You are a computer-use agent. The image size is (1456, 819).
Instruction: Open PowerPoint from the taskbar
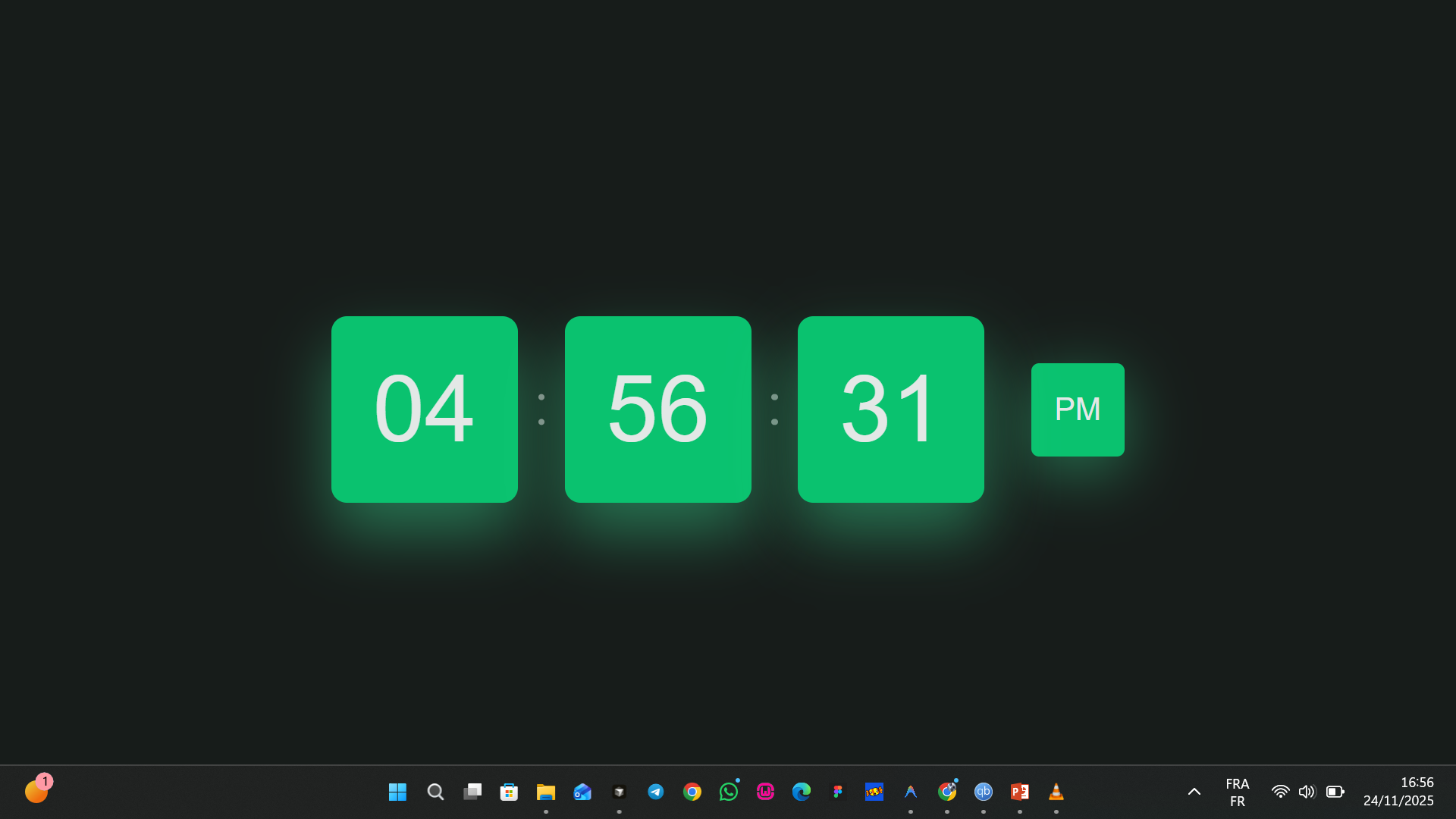pyautogui.click(x=1019, y=791)
